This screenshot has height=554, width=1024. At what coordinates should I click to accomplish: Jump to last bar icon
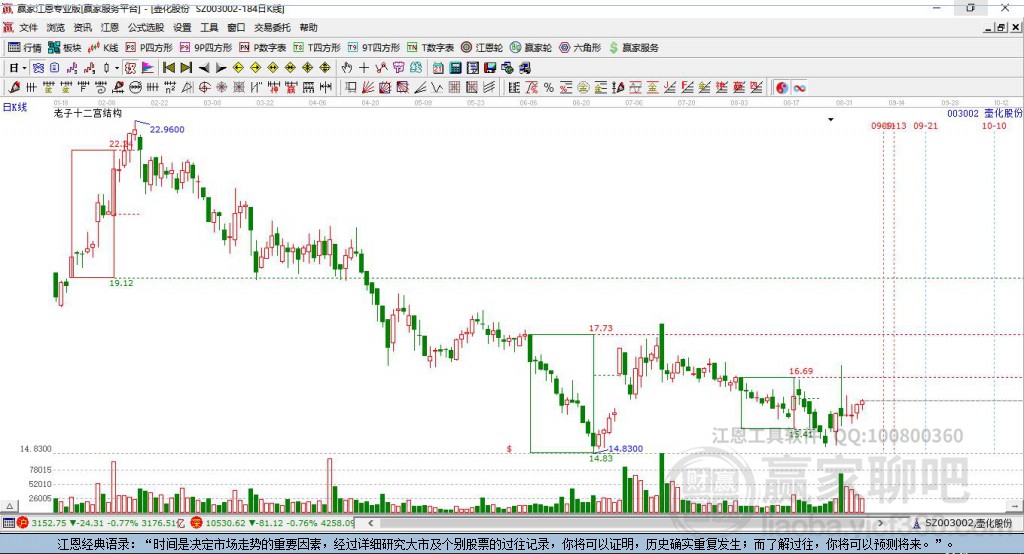(186, 68)
